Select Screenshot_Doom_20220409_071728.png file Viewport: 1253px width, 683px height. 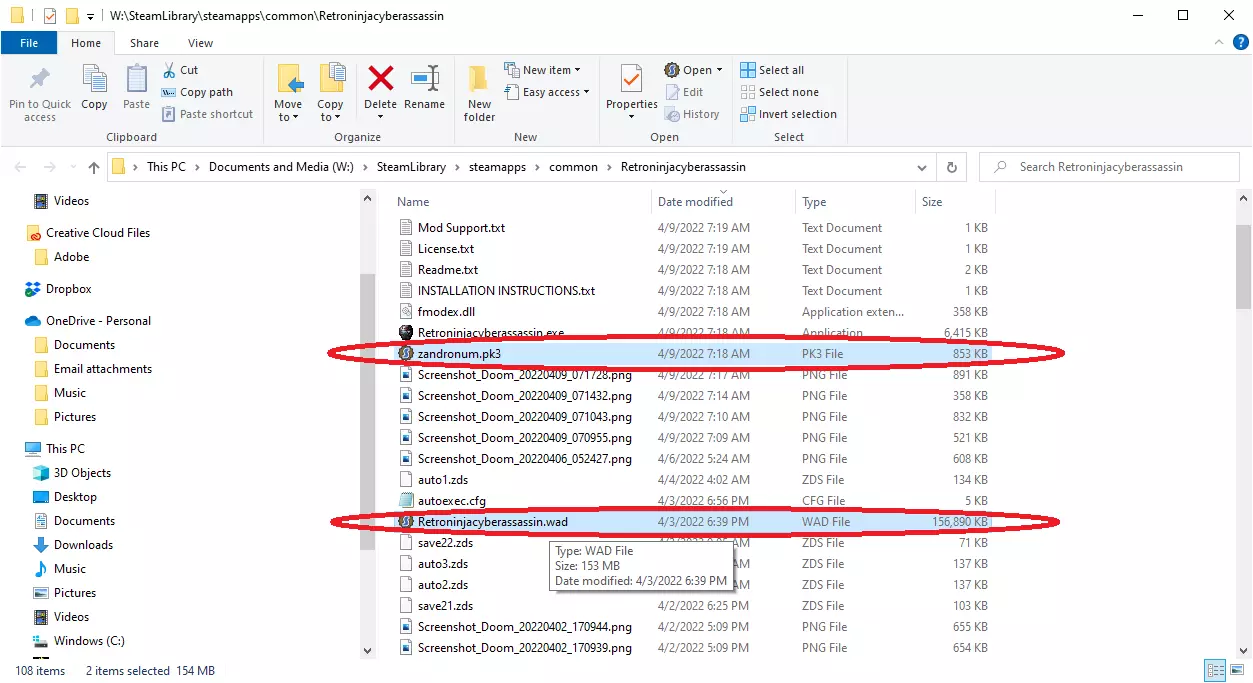pyautogui.click(x=524, y=375)
